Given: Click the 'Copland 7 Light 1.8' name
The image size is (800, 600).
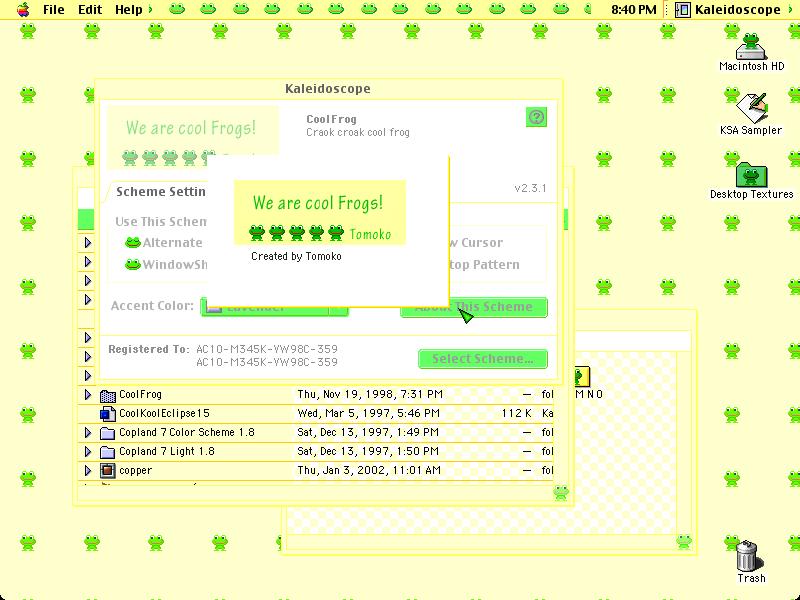Looking at the screenshot, I should tap(167, 451).
